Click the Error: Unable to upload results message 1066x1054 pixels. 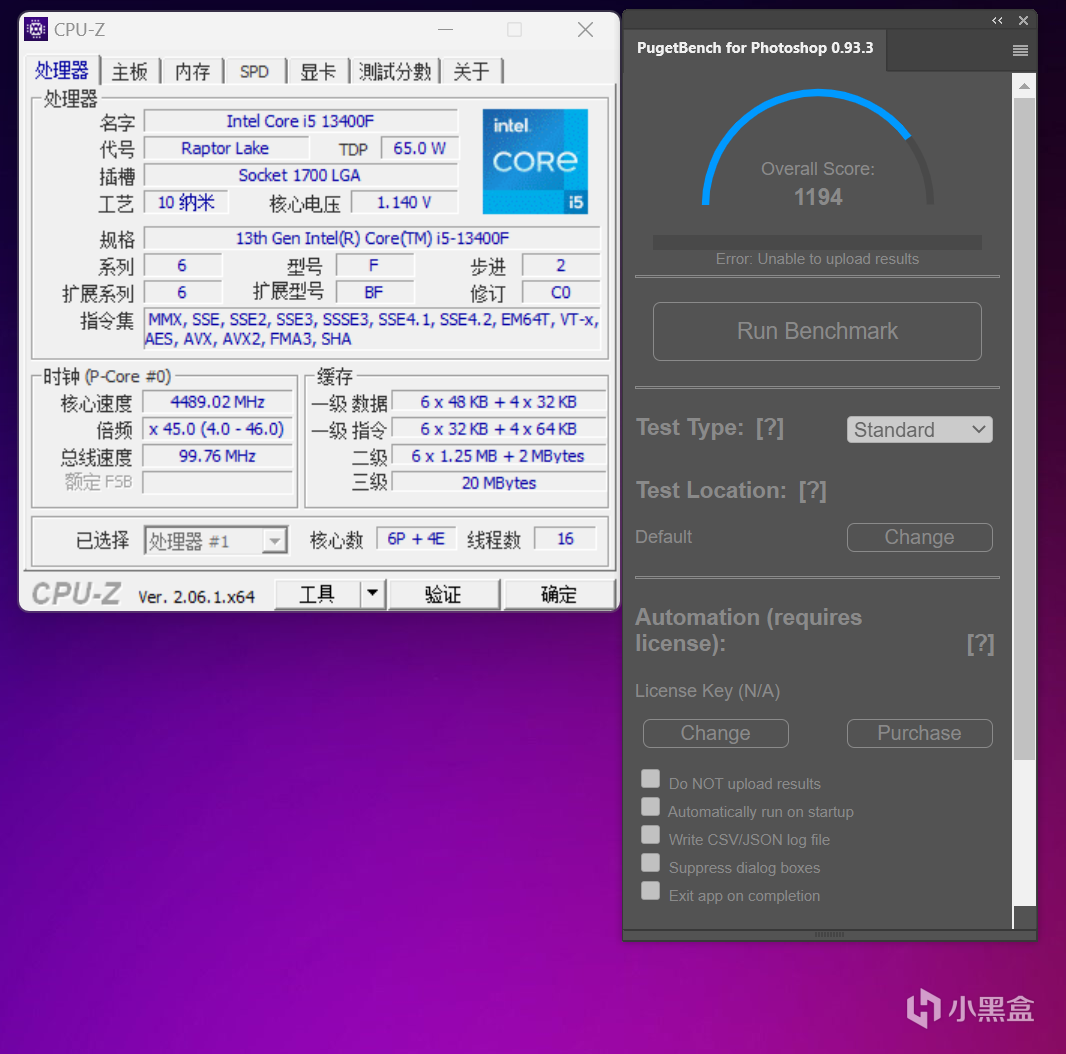pyautogui.click(x=817, y=259)
